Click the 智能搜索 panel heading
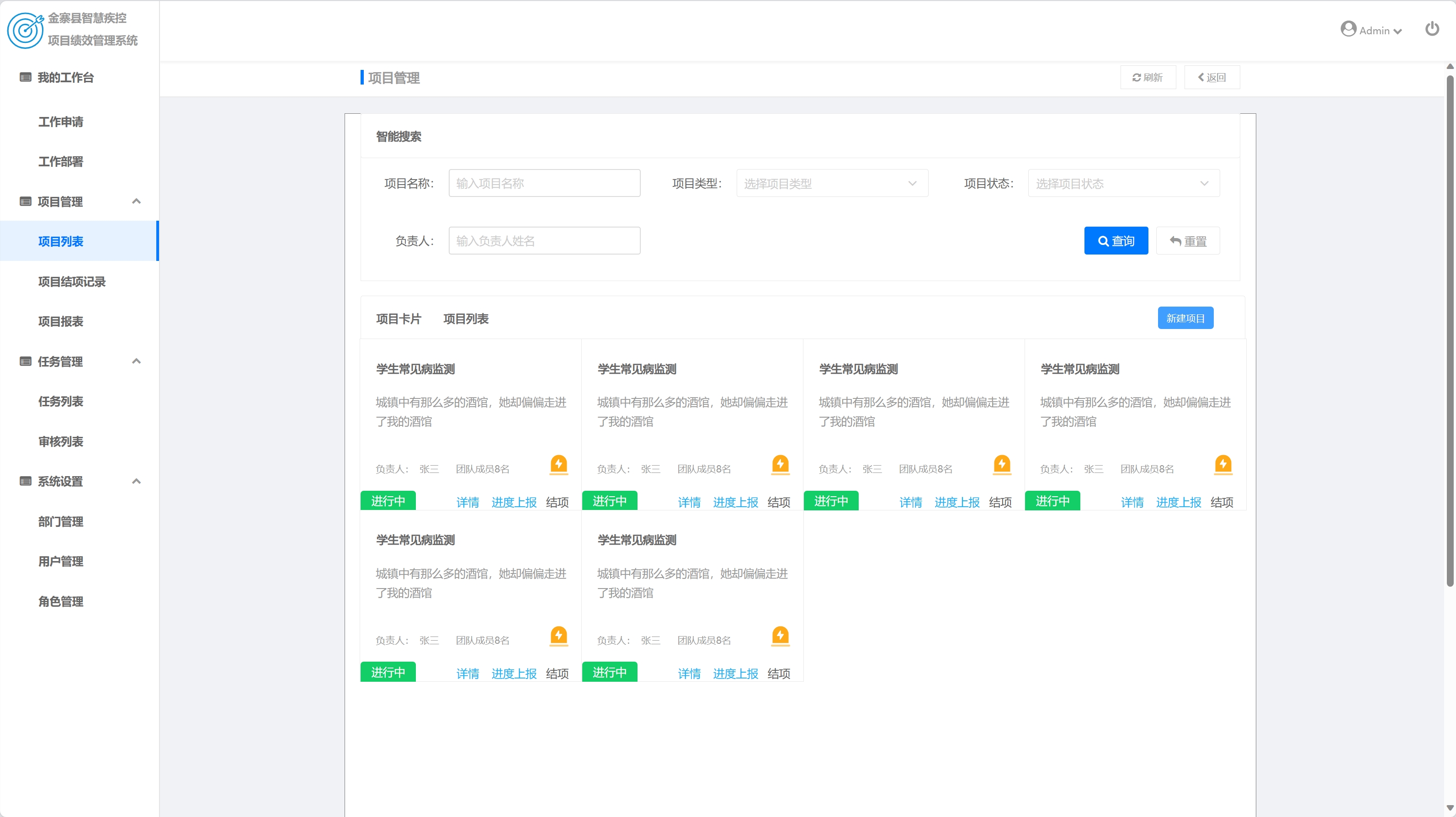 [x=399, y=136]
